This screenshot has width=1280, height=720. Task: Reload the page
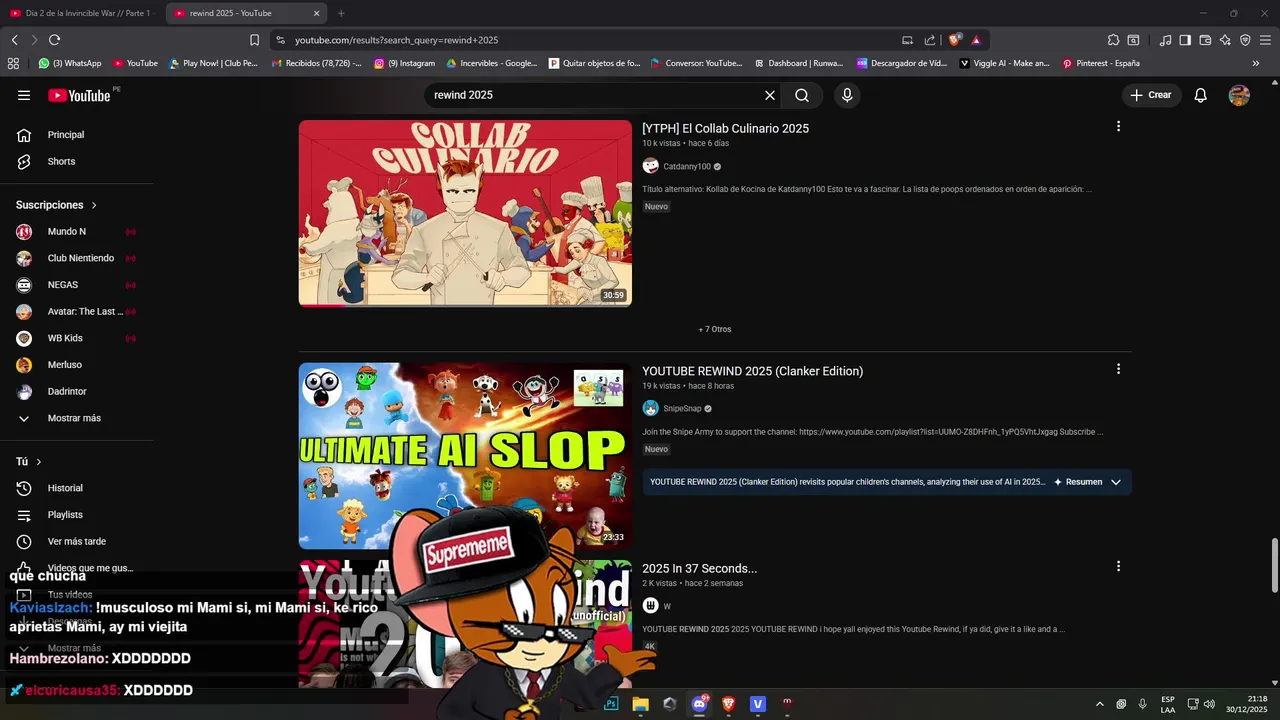tap(54, 40)
